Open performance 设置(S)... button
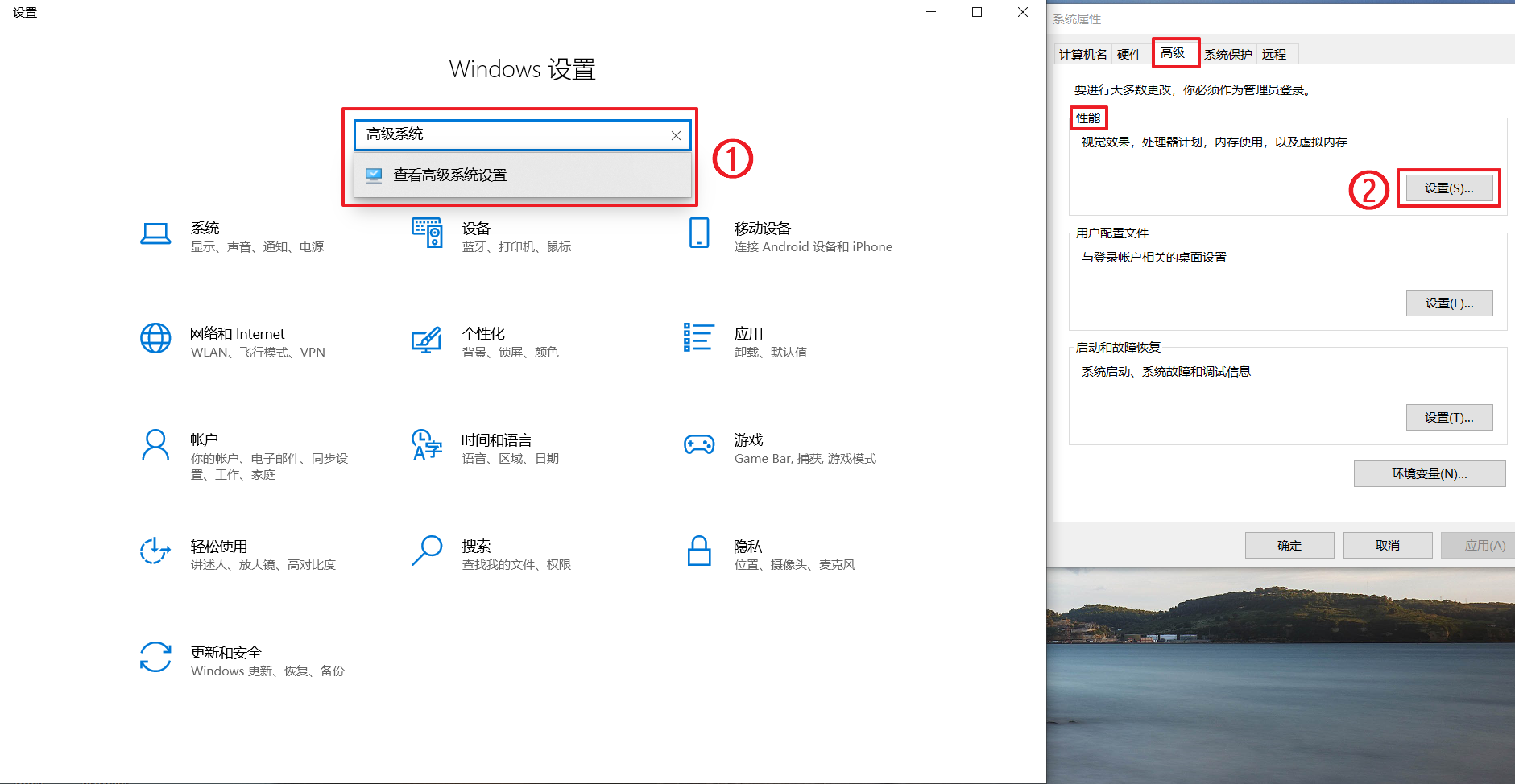This screenshot has height=784, width=1515. pos(1449,188)
